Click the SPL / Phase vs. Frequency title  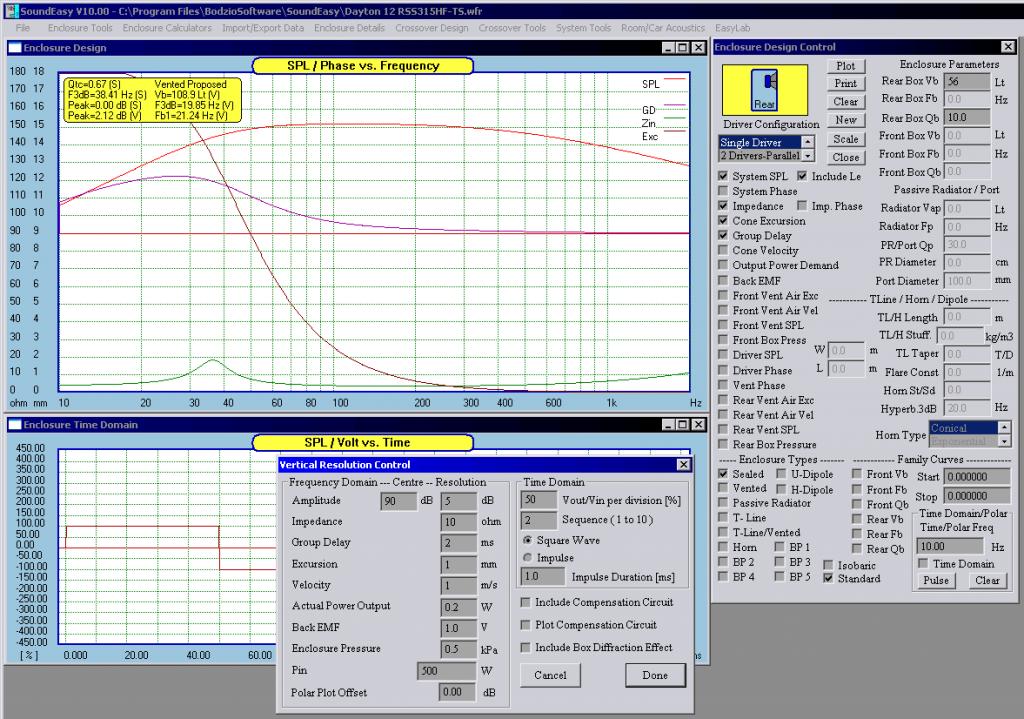tap(363, 65)
